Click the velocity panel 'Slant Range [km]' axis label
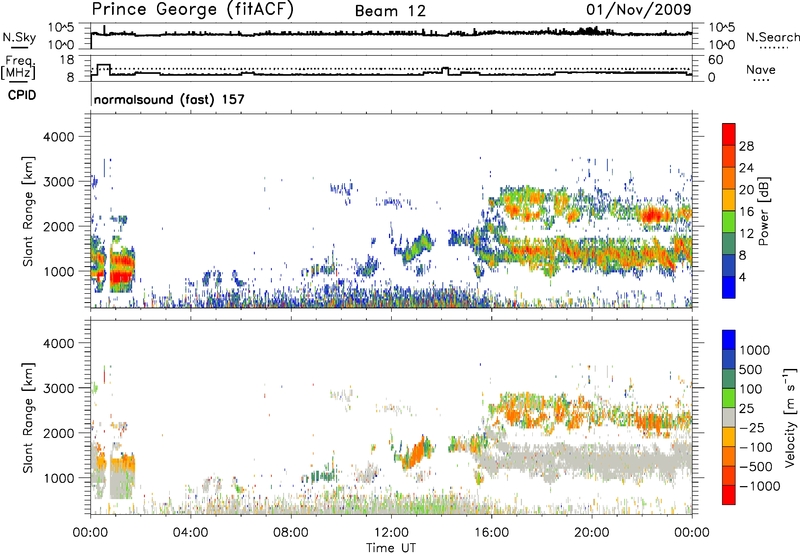 coord(28,417)
